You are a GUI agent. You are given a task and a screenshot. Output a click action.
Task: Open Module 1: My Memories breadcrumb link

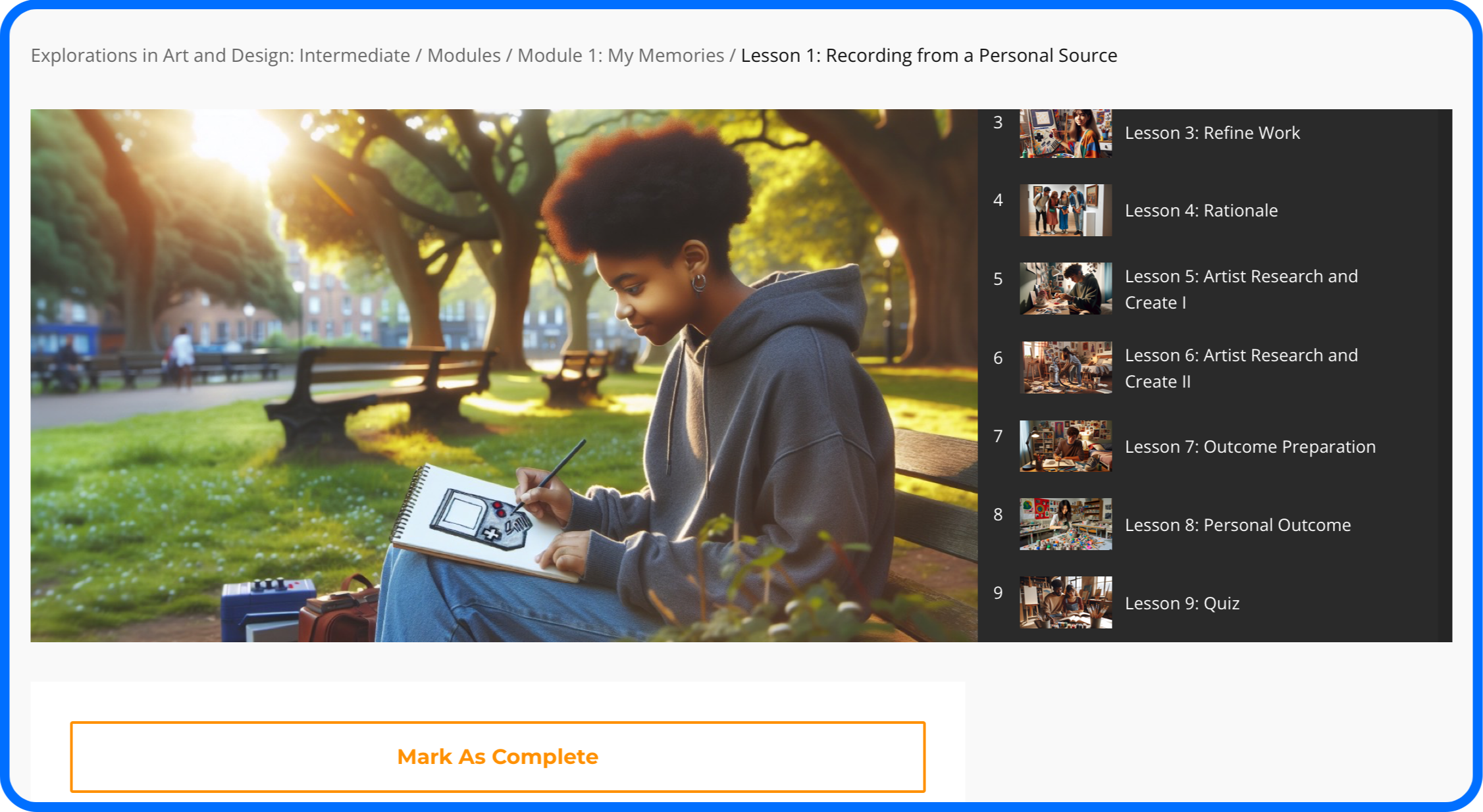(620, 55)
